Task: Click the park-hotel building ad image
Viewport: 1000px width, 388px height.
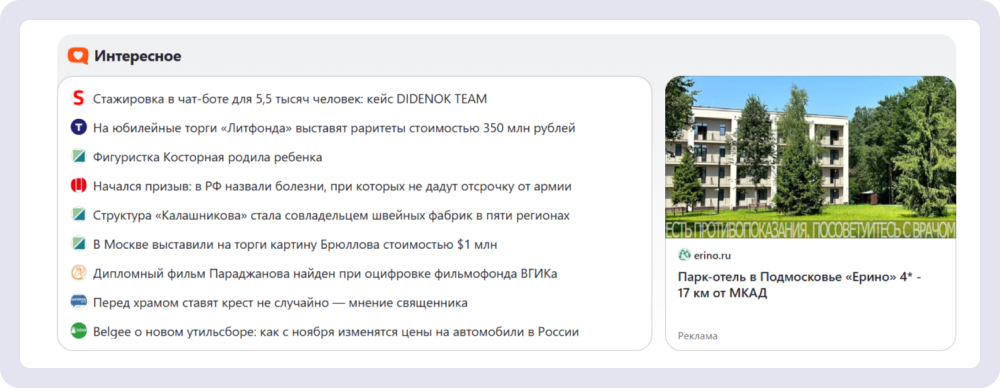Action: [810, 157]
